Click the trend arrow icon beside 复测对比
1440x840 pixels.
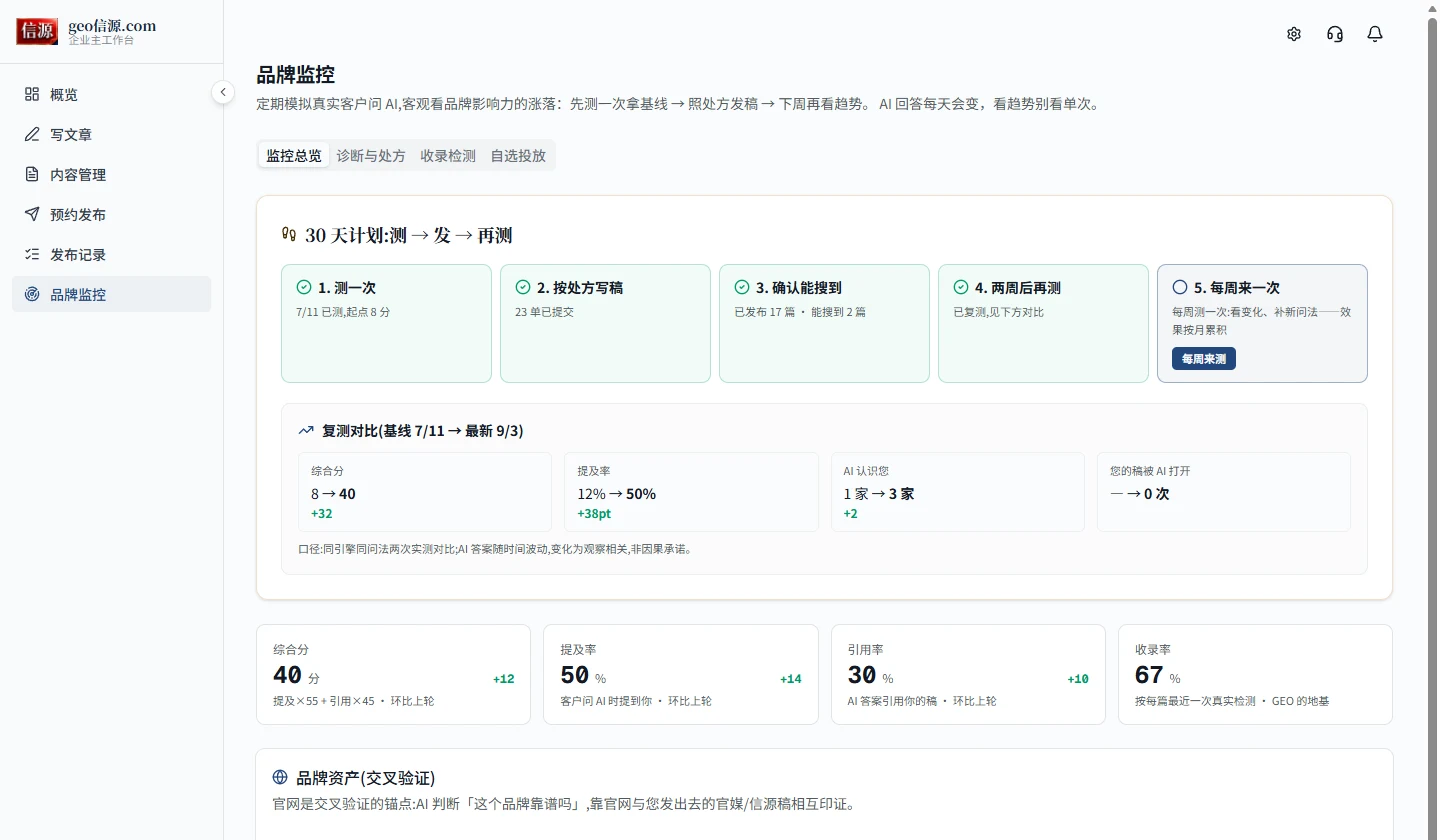coord(306,431)
